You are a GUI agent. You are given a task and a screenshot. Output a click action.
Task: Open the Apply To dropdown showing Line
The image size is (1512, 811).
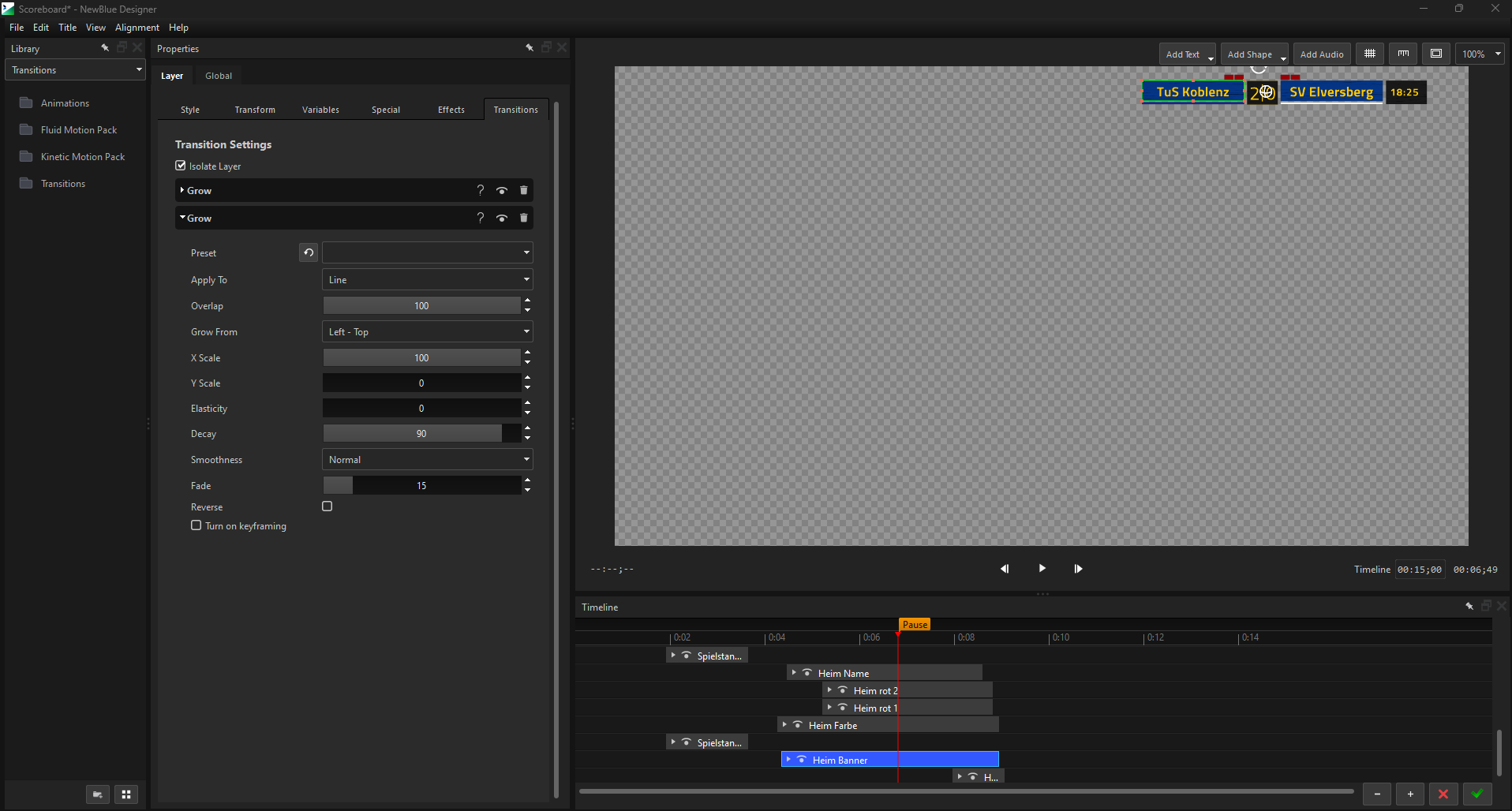(x=427, y=279)
